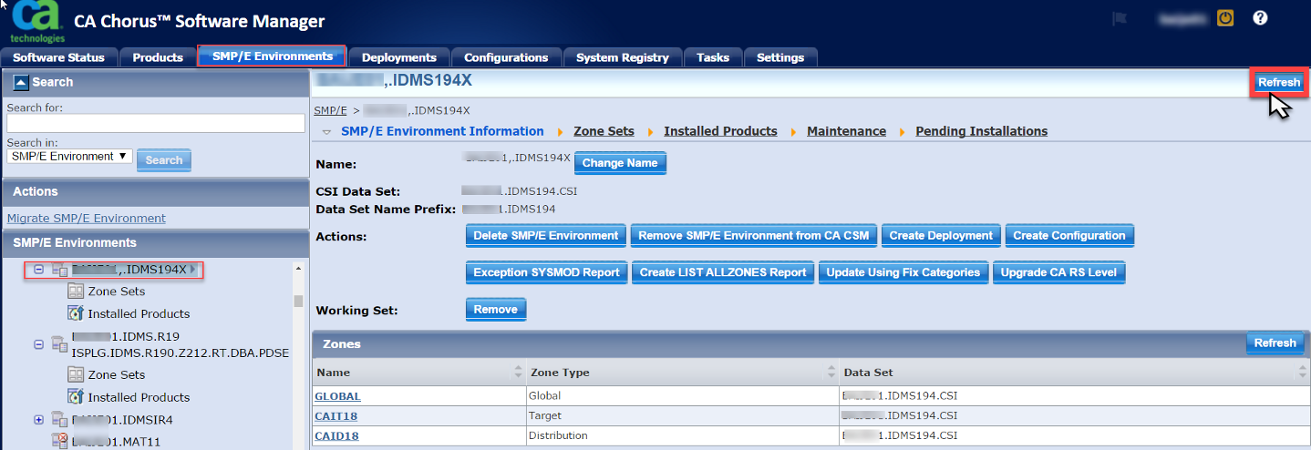1311x450 pixels.
Task: Click the Zones table Refresh button
Action: click(x=1275, y=343)
